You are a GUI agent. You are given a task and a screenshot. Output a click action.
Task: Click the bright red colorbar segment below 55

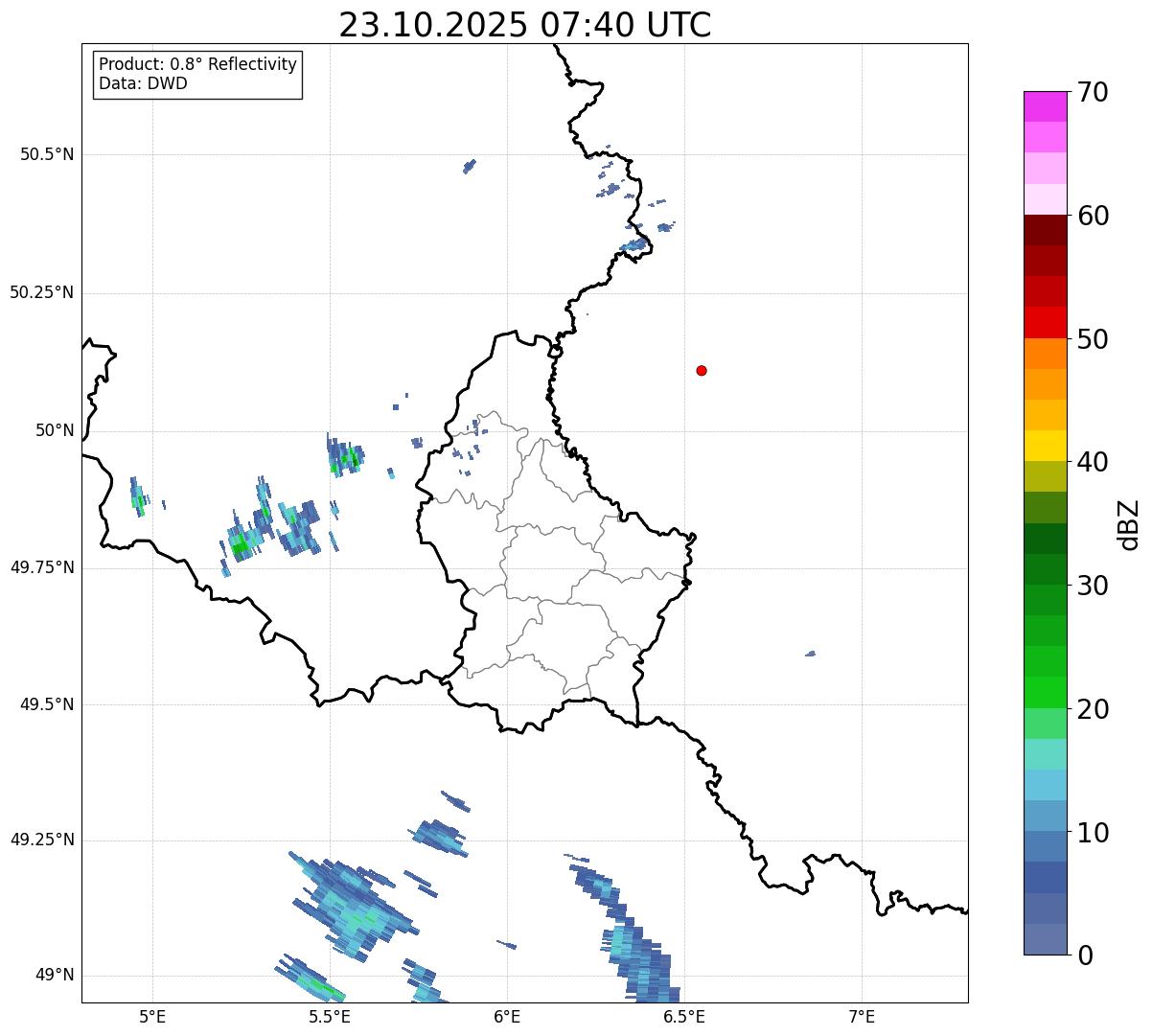coord(1045,322)
